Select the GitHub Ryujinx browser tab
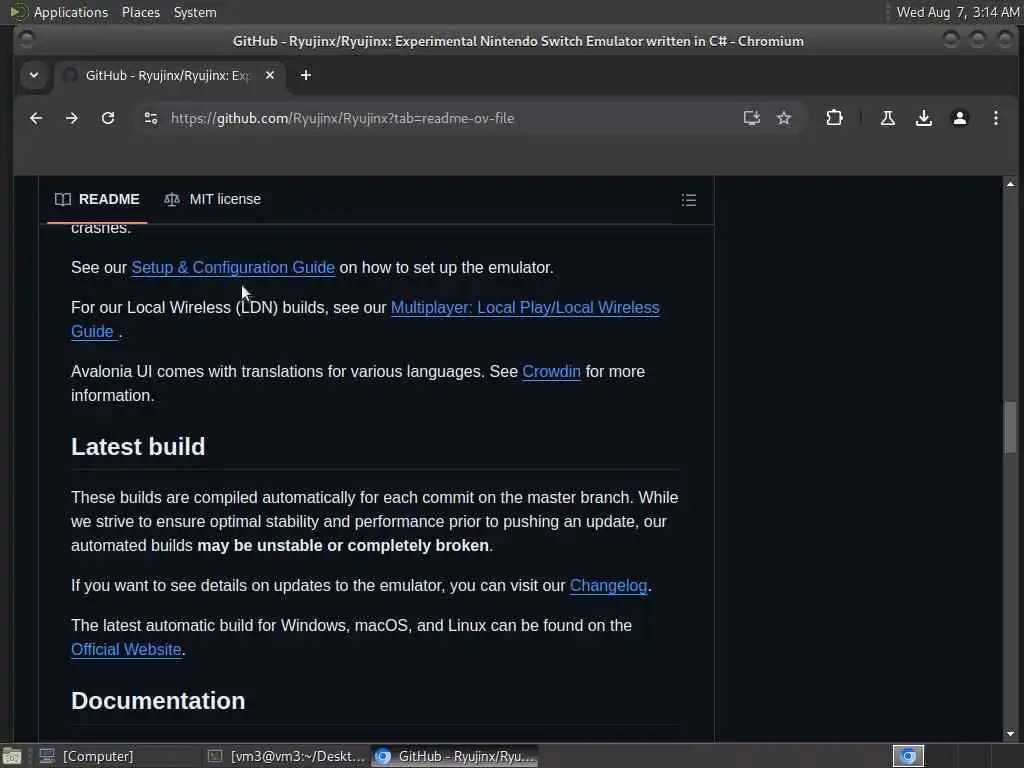This screenshot has height=768, width=1024. [168, 75]
